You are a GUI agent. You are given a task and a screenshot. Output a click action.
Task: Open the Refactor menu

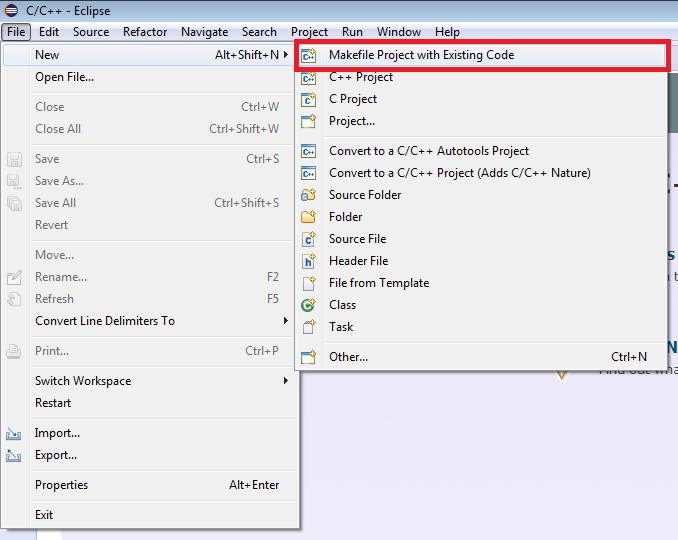[x=145, y=32]
